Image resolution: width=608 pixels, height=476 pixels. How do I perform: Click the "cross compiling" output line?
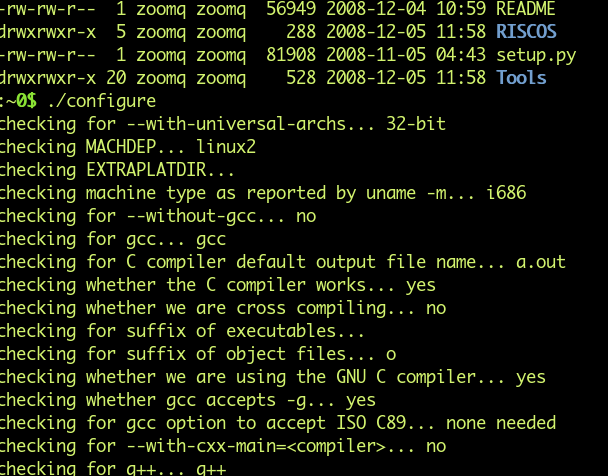pyautogui.click(x=222, y=308)
